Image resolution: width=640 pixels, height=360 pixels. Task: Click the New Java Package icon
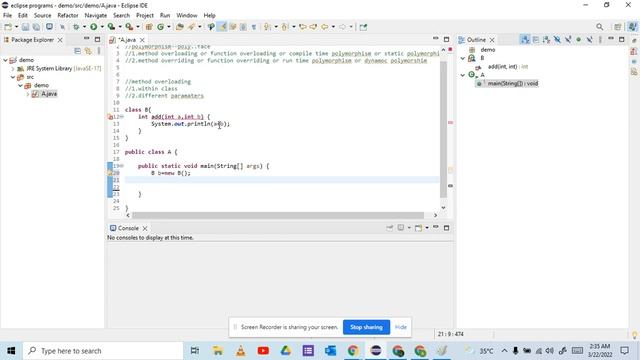tap(149, 27)
